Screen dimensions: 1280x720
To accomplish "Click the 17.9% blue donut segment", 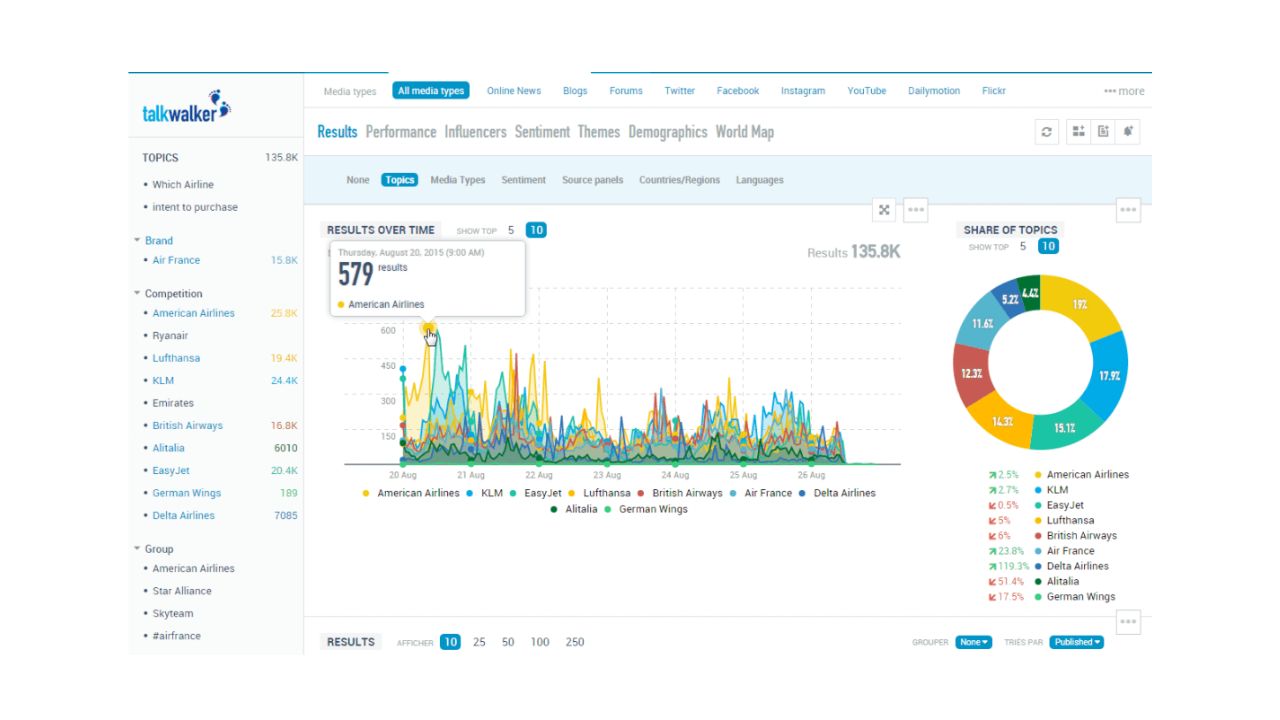I will pyautogui.click(x=1108, y=376).
